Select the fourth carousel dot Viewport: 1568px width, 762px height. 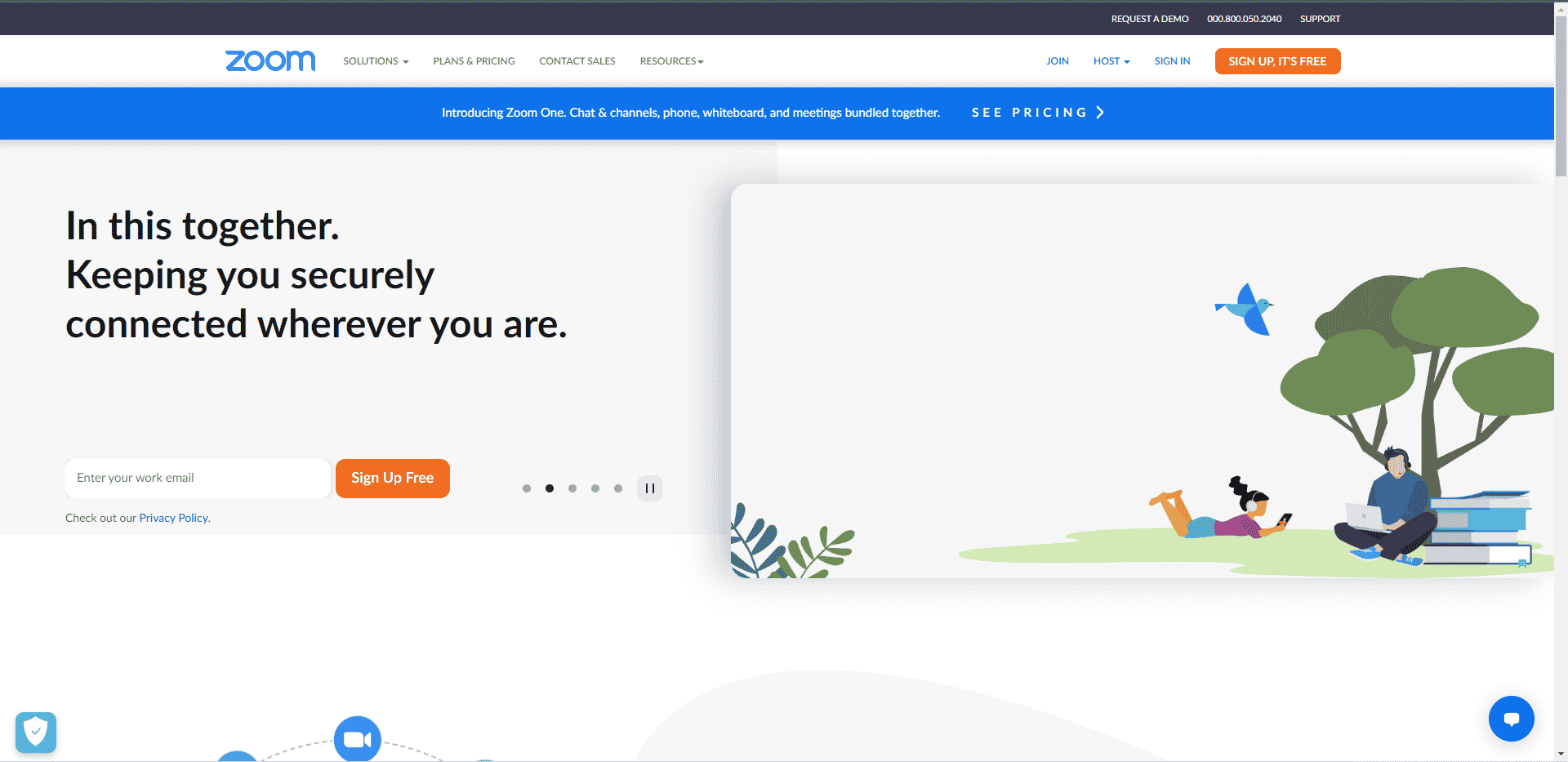[595, 488]
